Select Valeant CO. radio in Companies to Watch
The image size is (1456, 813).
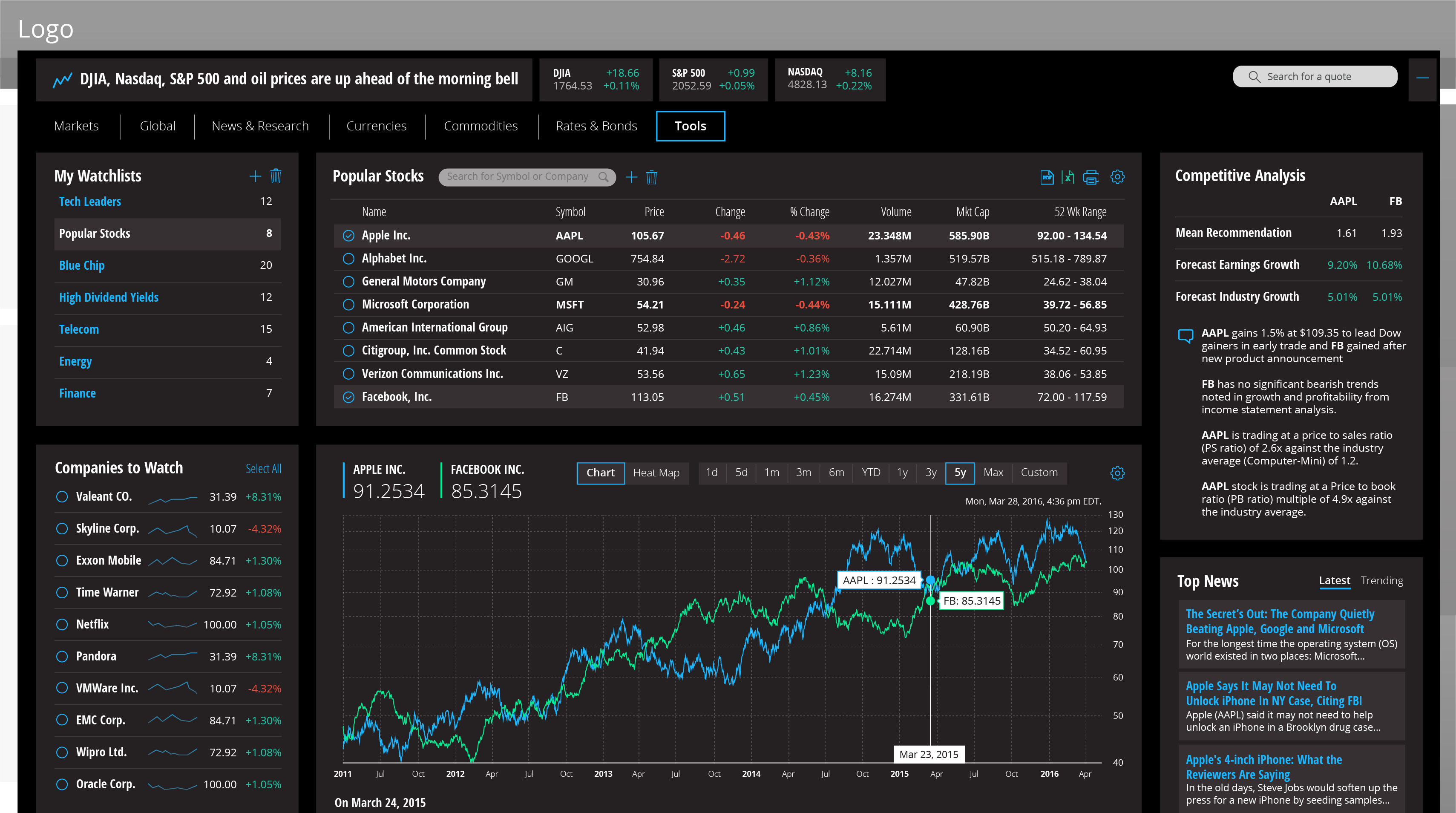click(62, 497)
